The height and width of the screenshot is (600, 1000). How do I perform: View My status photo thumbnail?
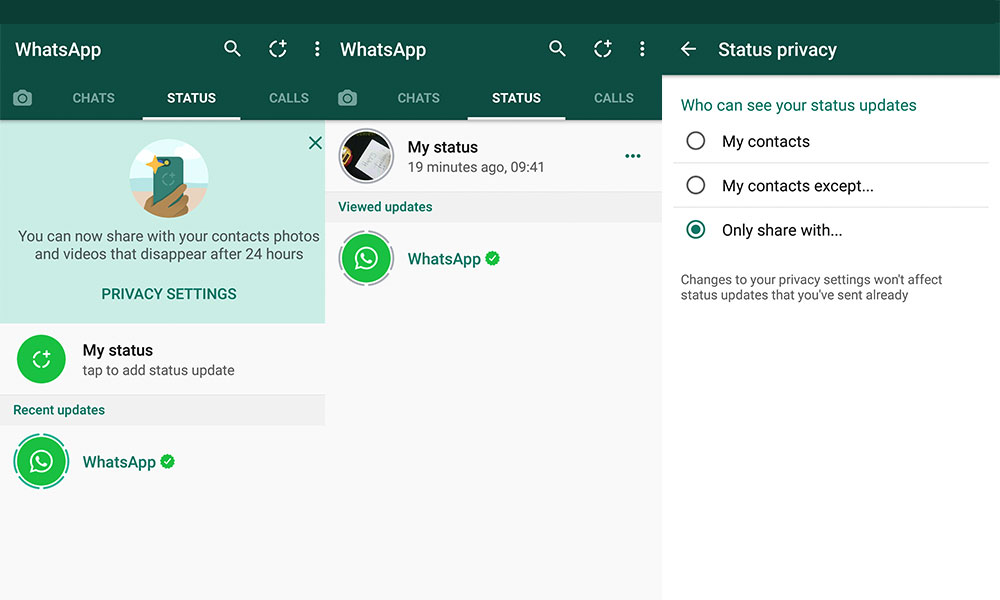pyautogui.click(x=366, y=156)
